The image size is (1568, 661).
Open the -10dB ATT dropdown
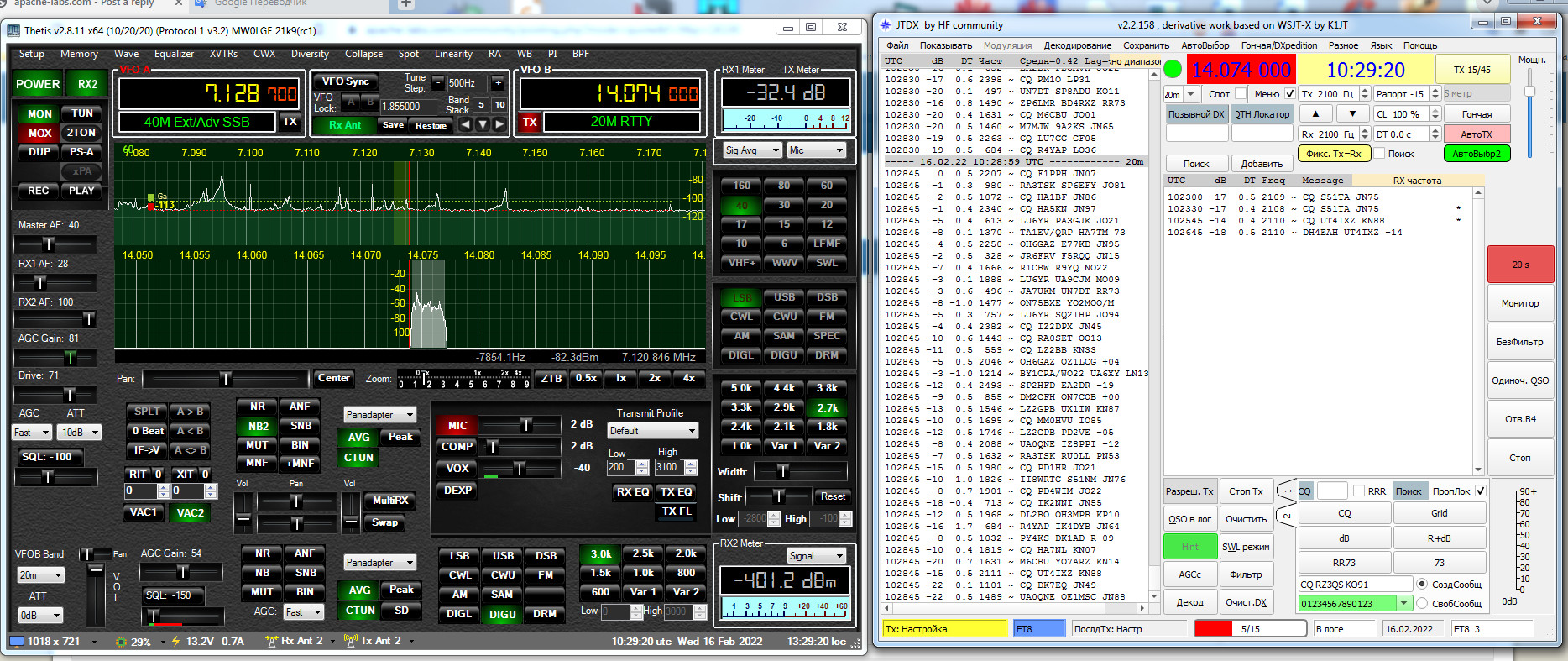[79, 432]
